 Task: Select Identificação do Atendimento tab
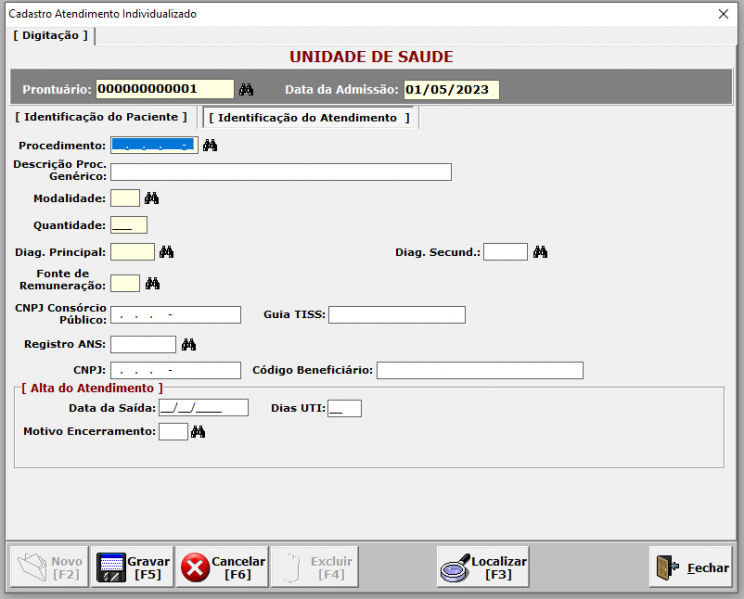pos(309,118)
